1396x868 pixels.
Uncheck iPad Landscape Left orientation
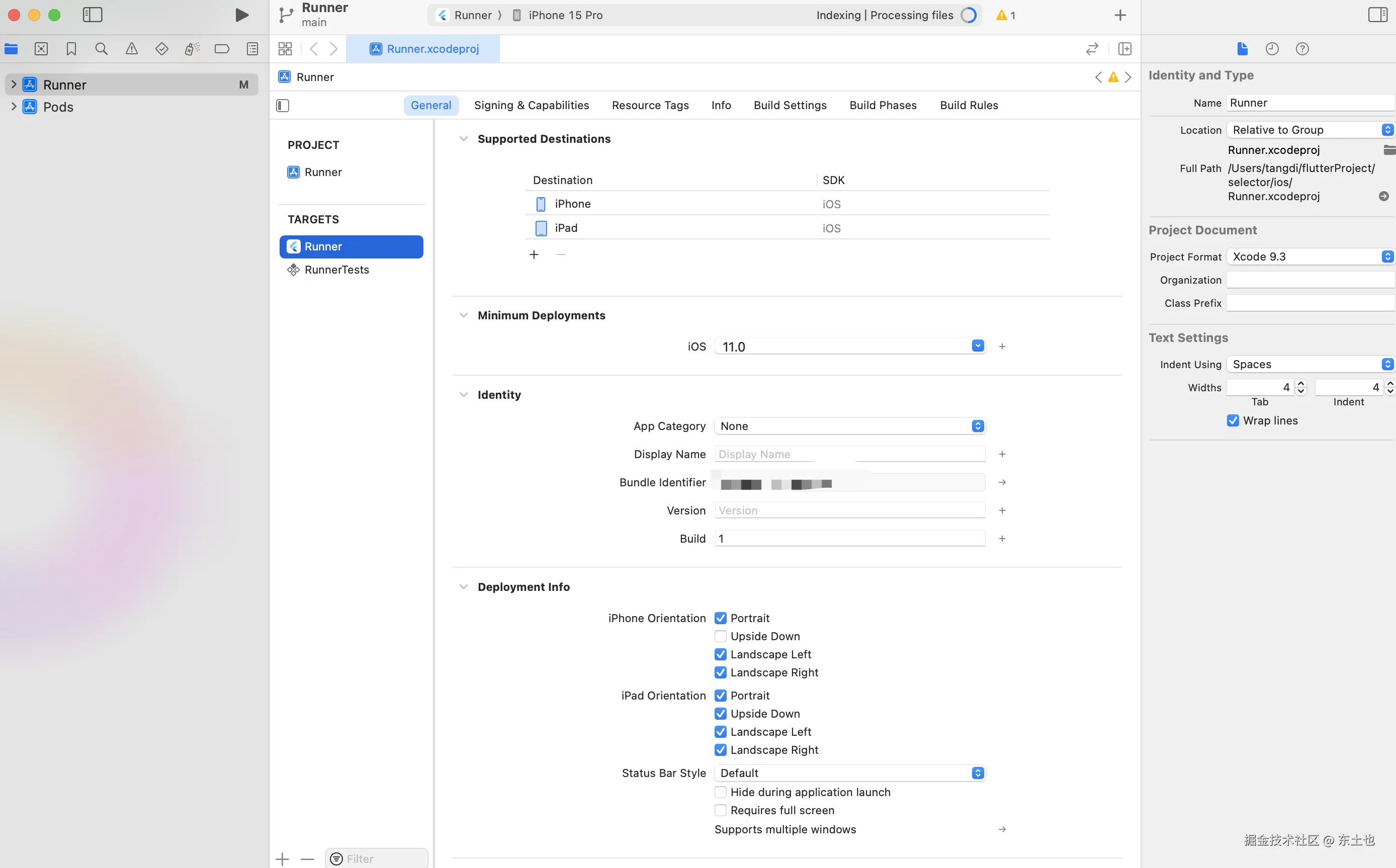point(721,732)
